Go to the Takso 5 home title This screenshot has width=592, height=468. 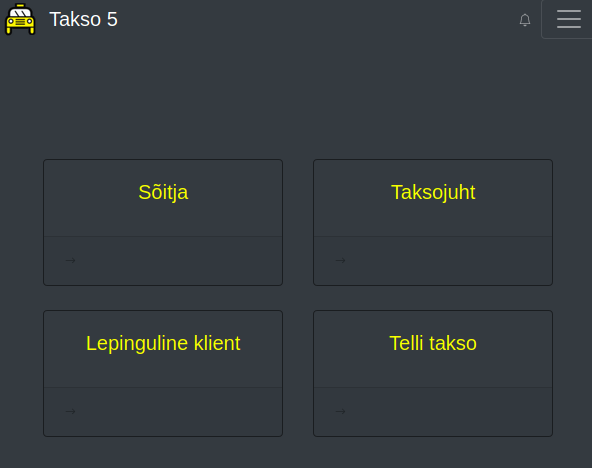[83, 19]
